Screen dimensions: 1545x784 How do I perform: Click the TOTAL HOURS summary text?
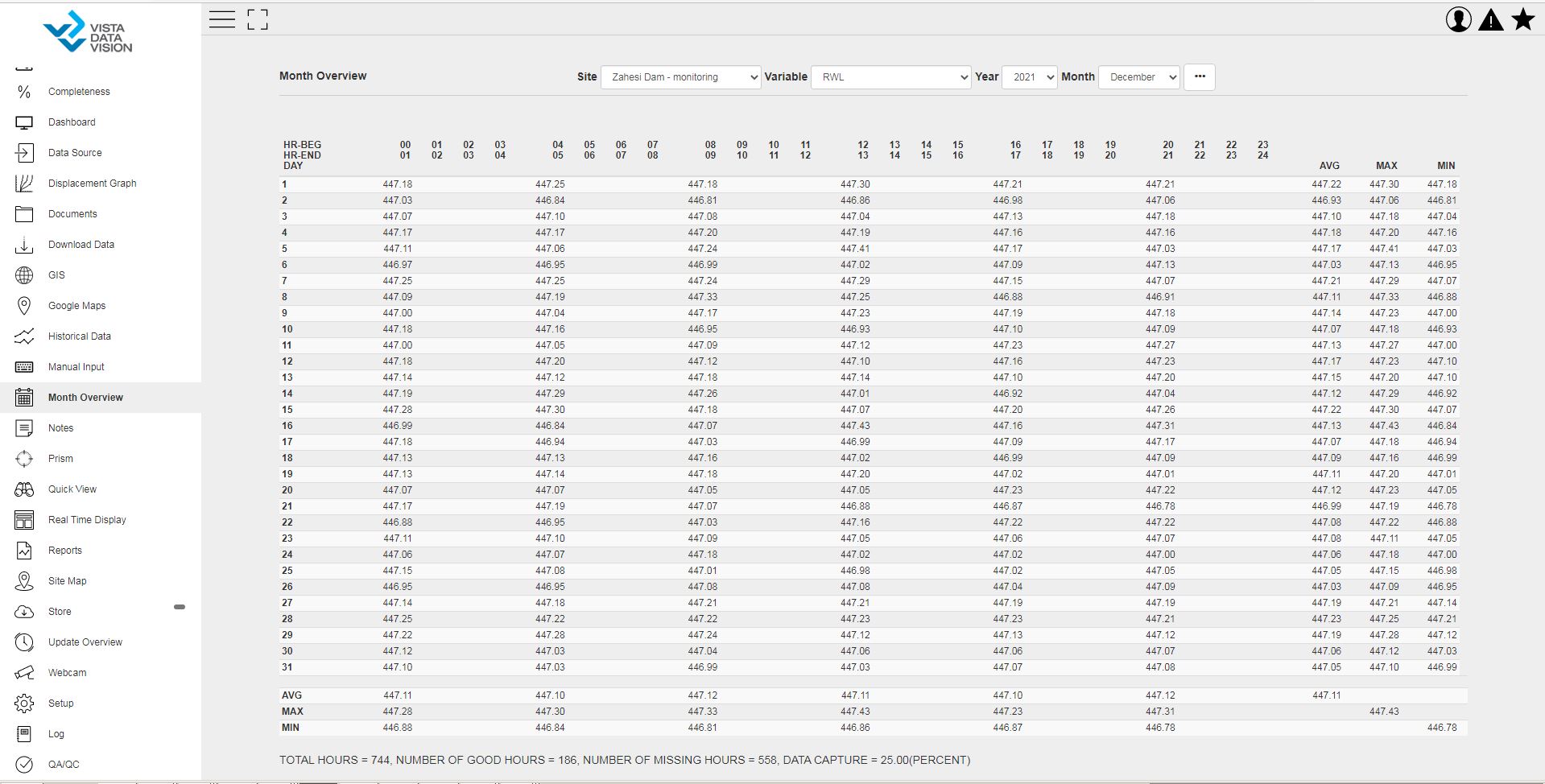pos(625,760)
